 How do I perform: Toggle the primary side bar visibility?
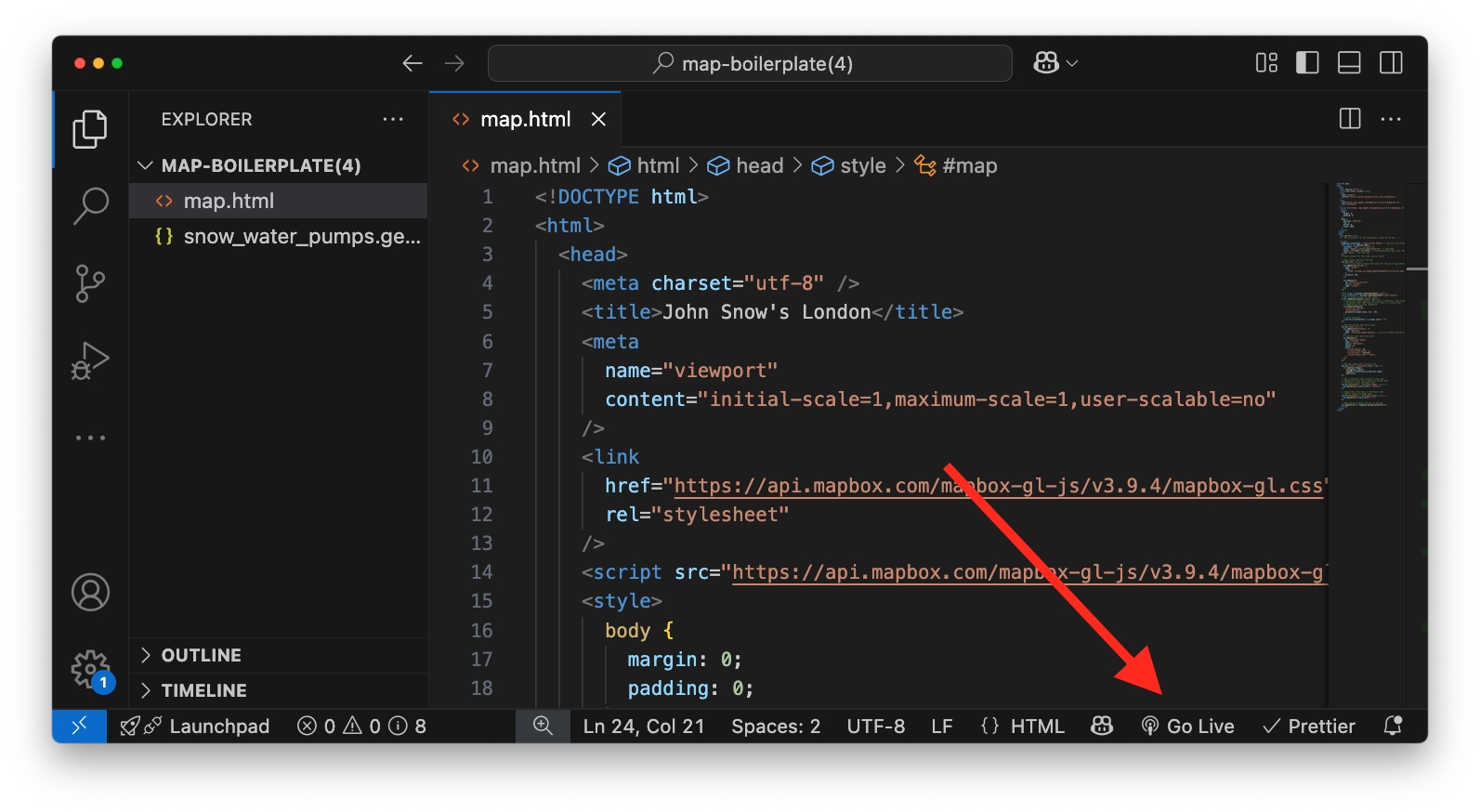1307,63
